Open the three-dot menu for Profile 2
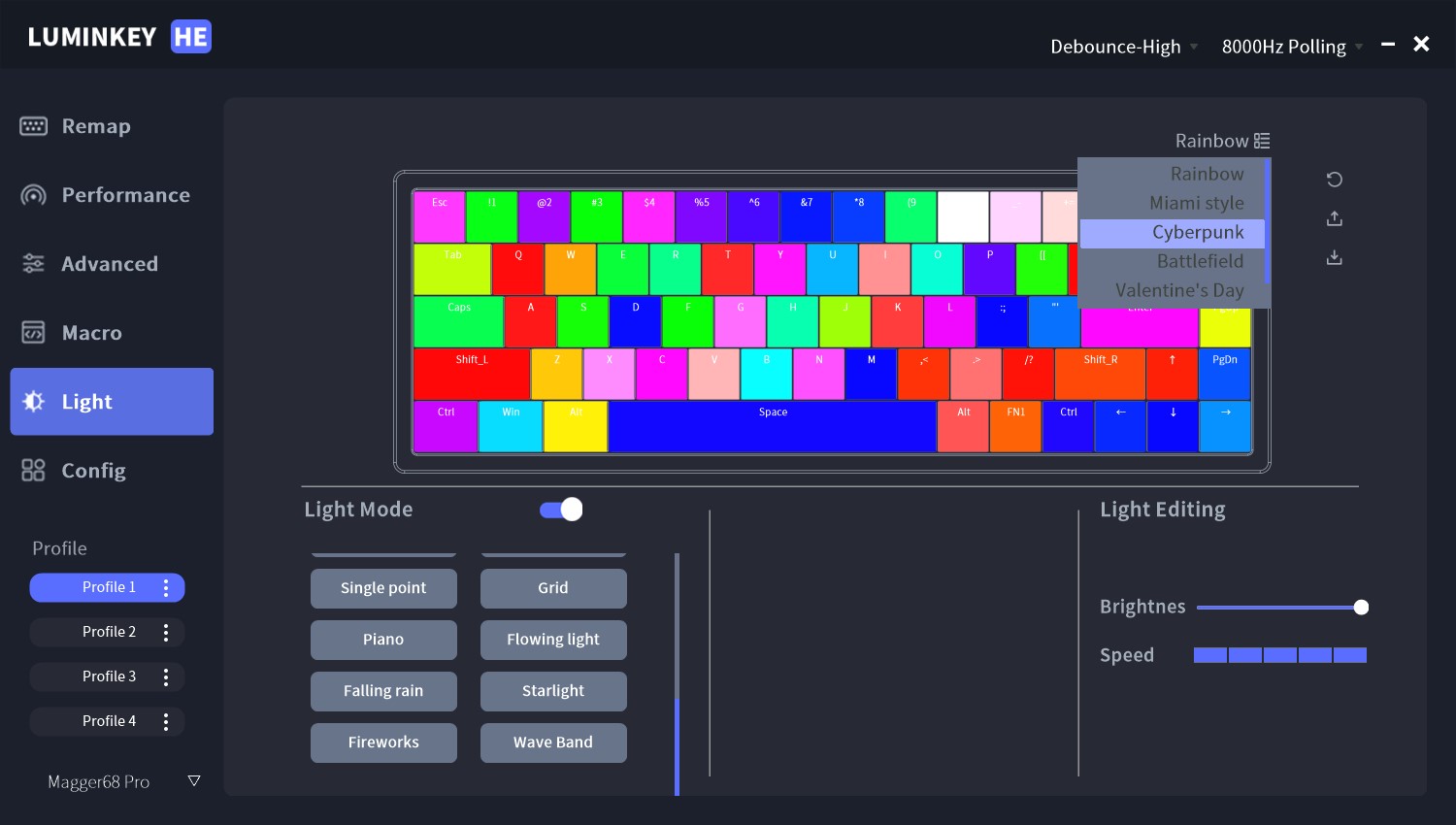Screen dimensions: 1456x825 166,632
